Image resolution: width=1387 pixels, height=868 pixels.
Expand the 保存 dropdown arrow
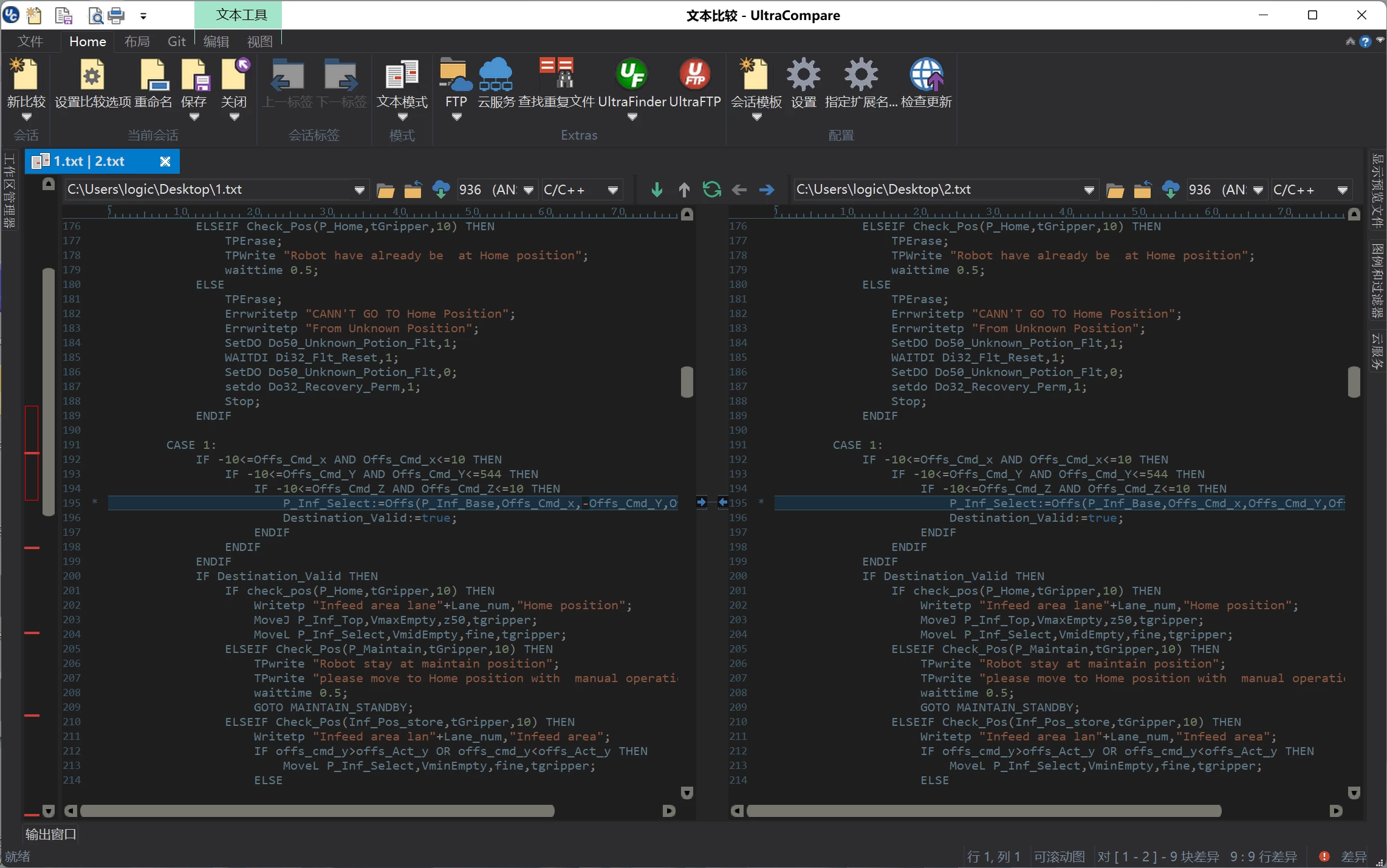pos(194,117)
